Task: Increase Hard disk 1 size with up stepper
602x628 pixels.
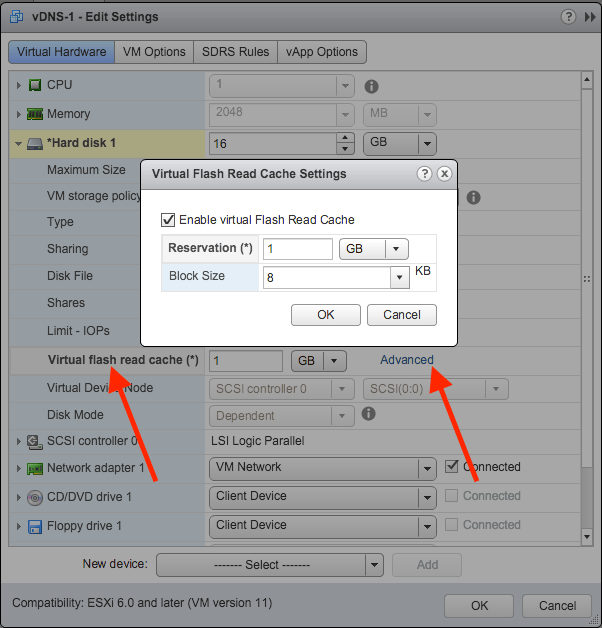Action: (x=345, y=138)
